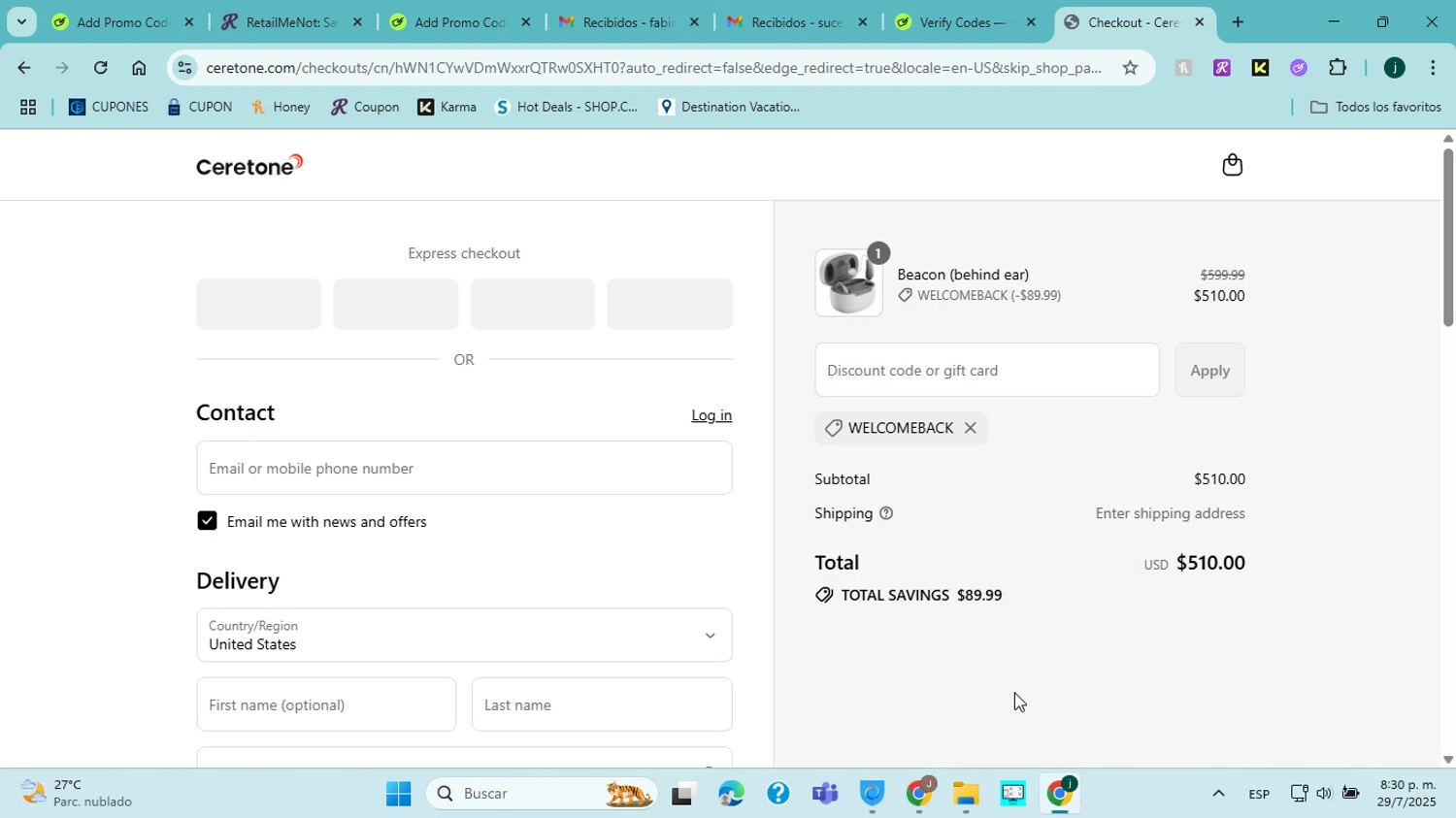1456x818 pixels.
Task: Click the browser forward arrow
Action: [62, 68]
